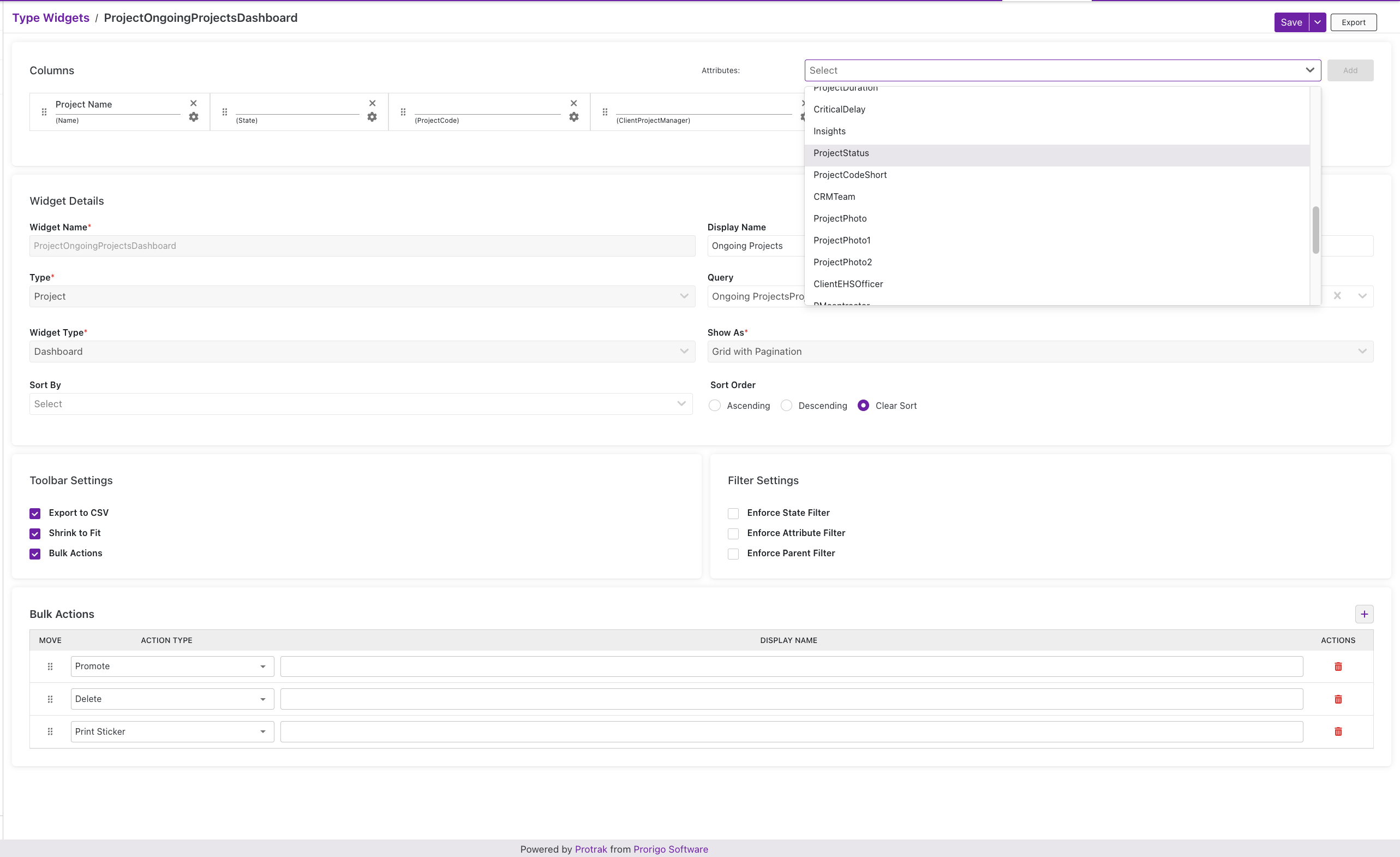1400x857 pixels.
Task: Choose ProjectPhoto2 from attributes list
Action: pyautogui.click(x=1057, y=262)
